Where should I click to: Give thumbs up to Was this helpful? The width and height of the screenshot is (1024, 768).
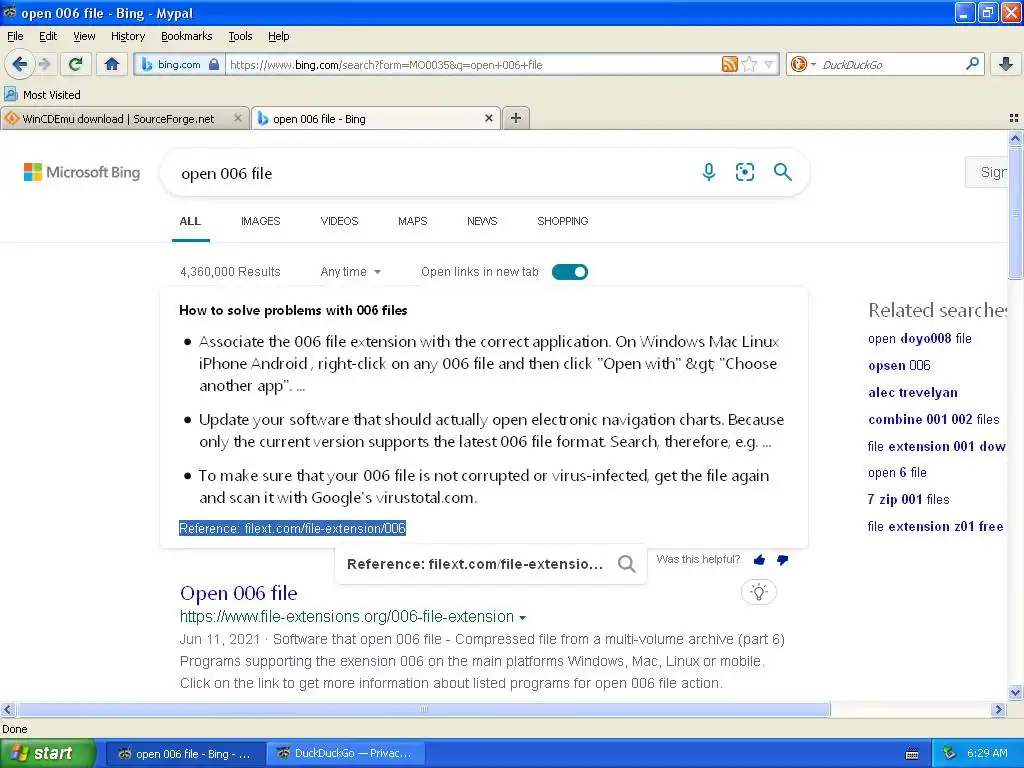pos(759,560)
